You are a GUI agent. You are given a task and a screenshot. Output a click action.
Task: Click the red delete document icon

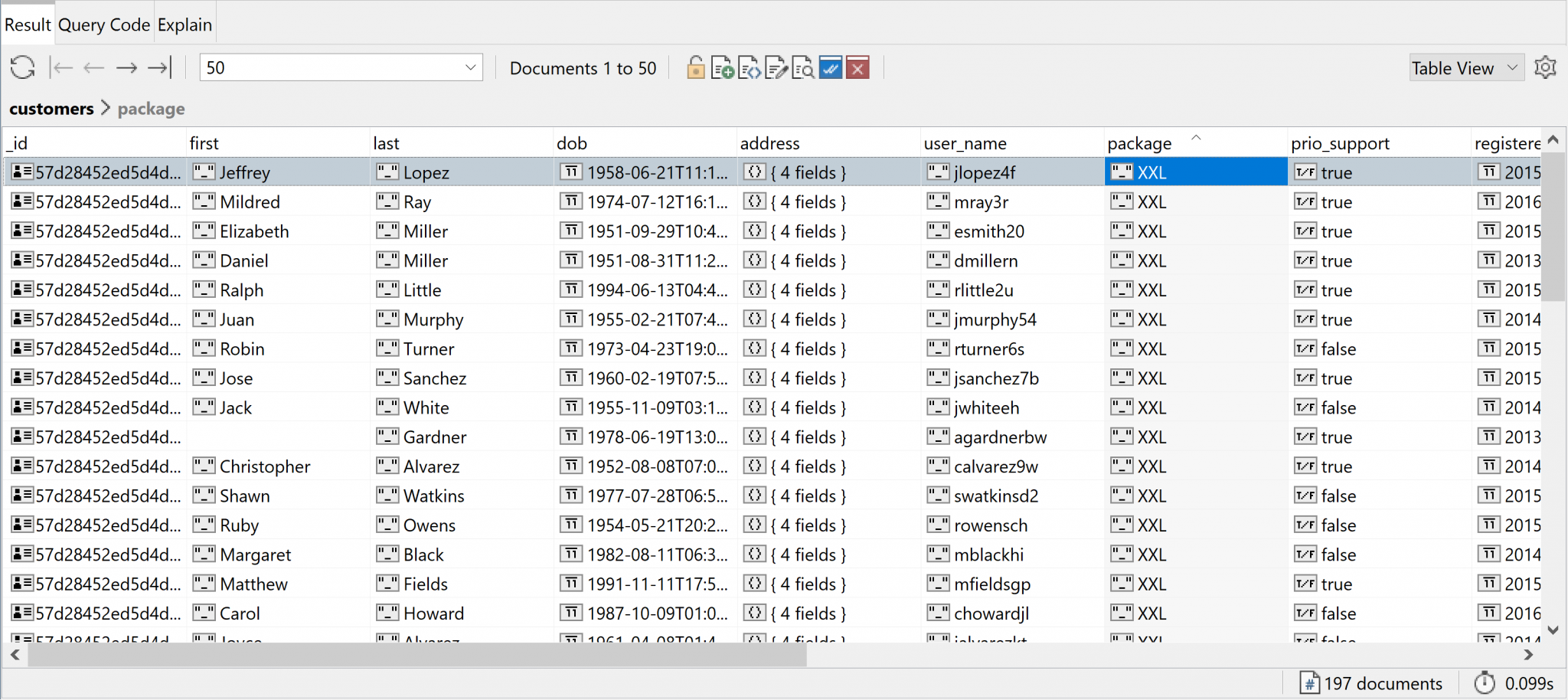coord(857,68)
